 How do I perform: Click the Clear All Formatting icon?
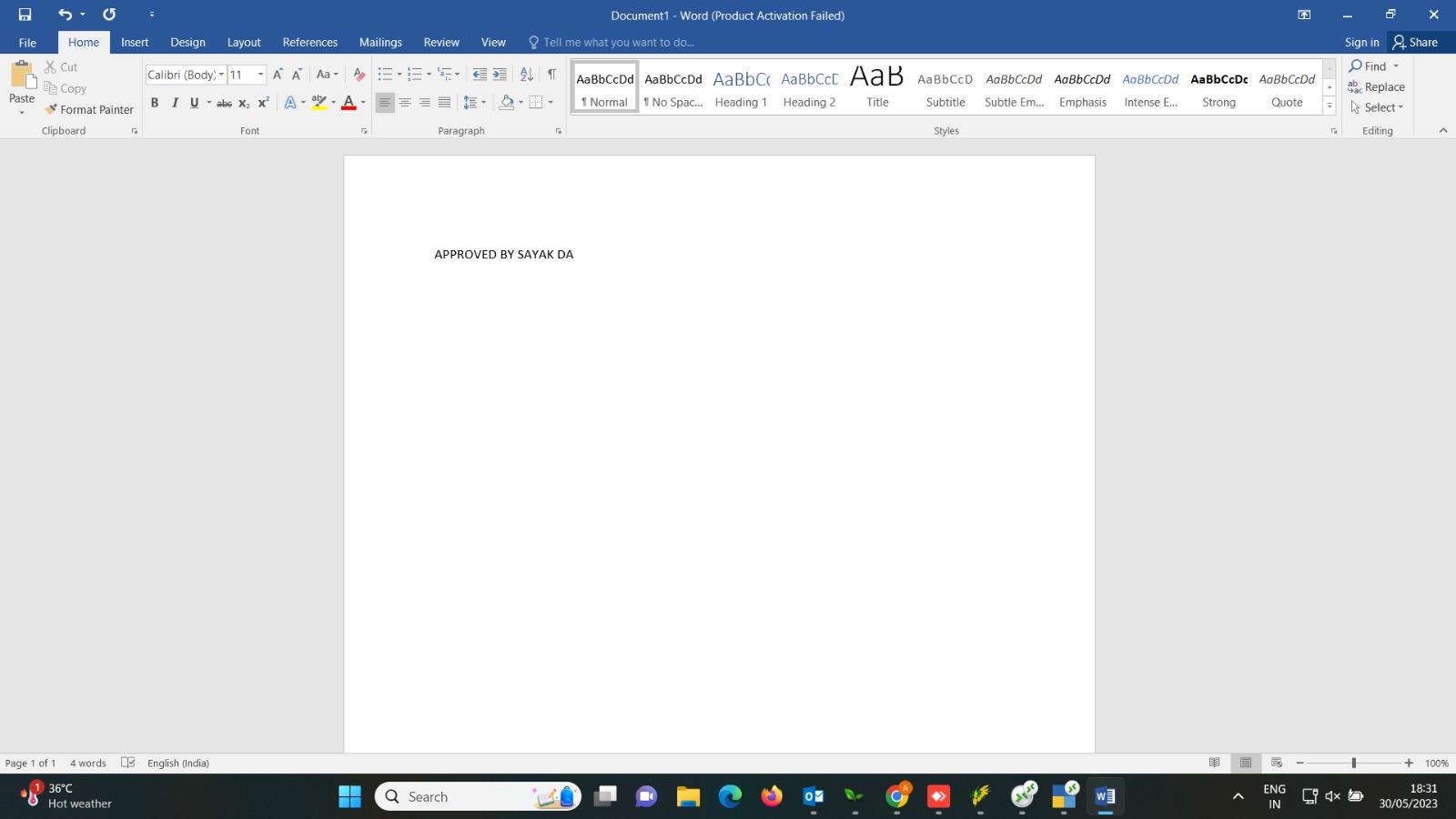tap(359, 75)
